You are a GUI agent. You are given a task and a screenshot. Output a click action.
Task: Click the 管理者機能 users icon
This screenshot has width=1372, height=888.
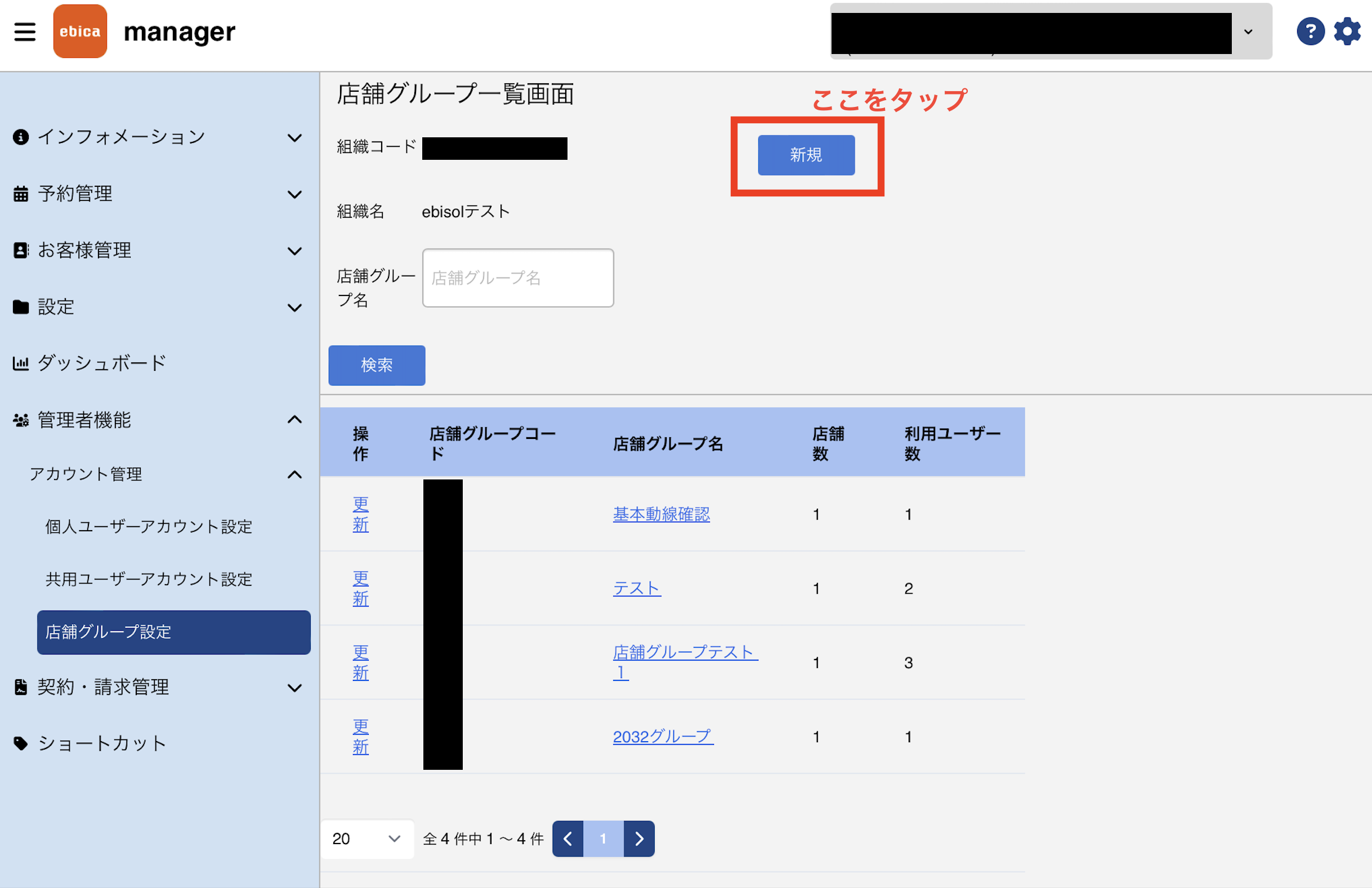click(x=21, y=420)
